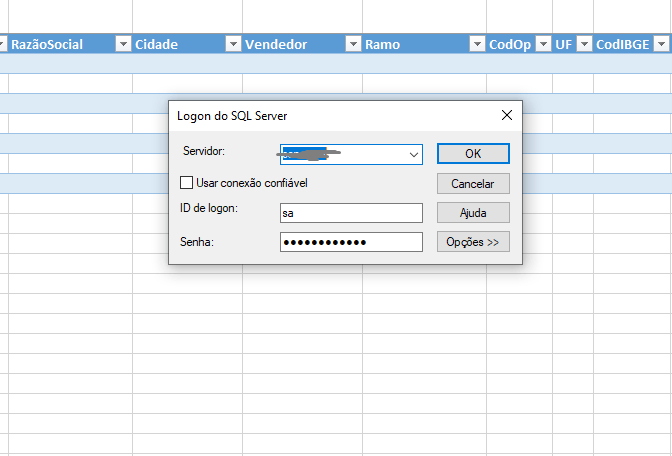
Task: Open the UF column filter dropdown
Action: 584,44
